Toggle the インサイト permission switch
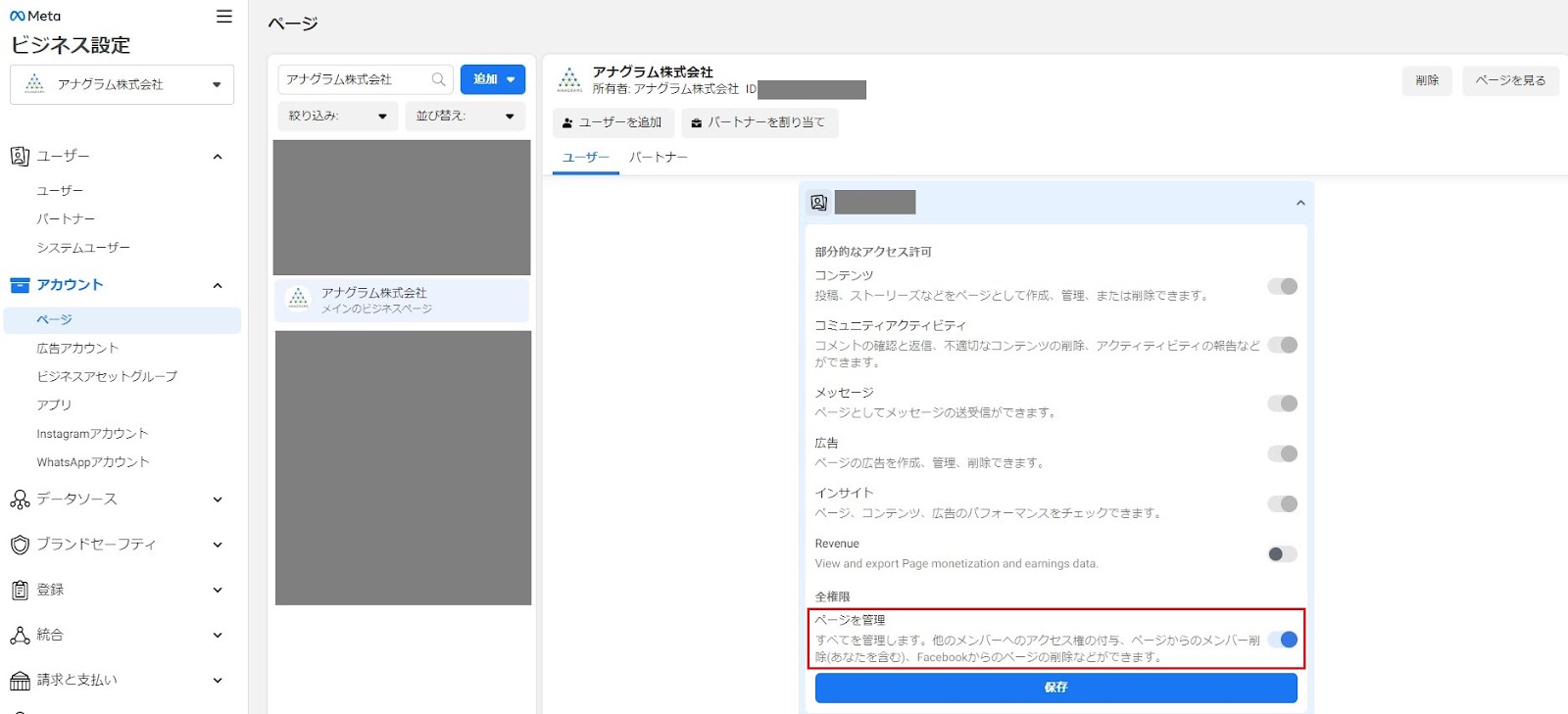The image size is (1568, 714). point(1283,503)
